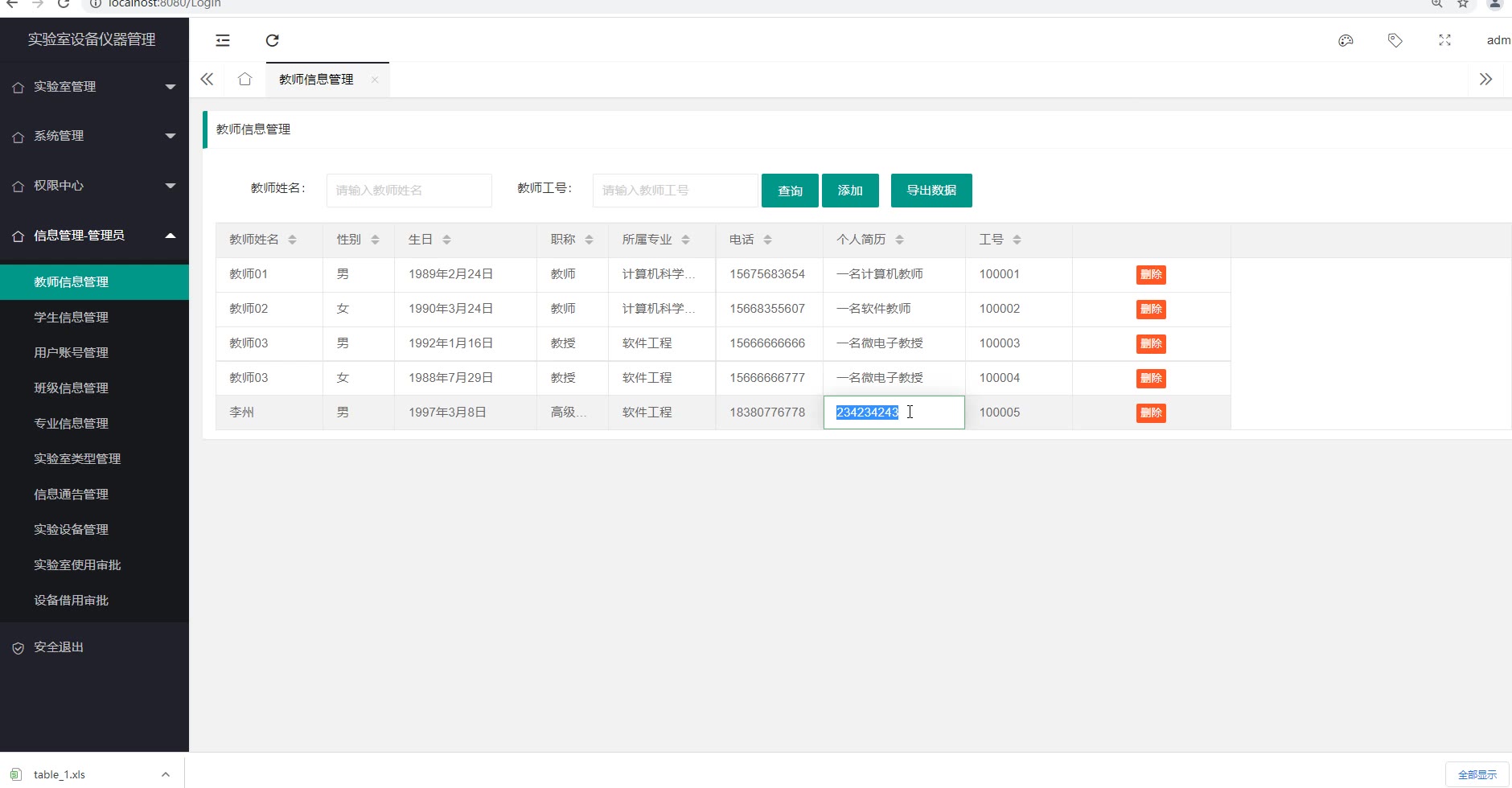Image resolution: width=1512 pixels, height=788 pixels.
Task: Open the theme palette icon
Action: point(1346,40)
